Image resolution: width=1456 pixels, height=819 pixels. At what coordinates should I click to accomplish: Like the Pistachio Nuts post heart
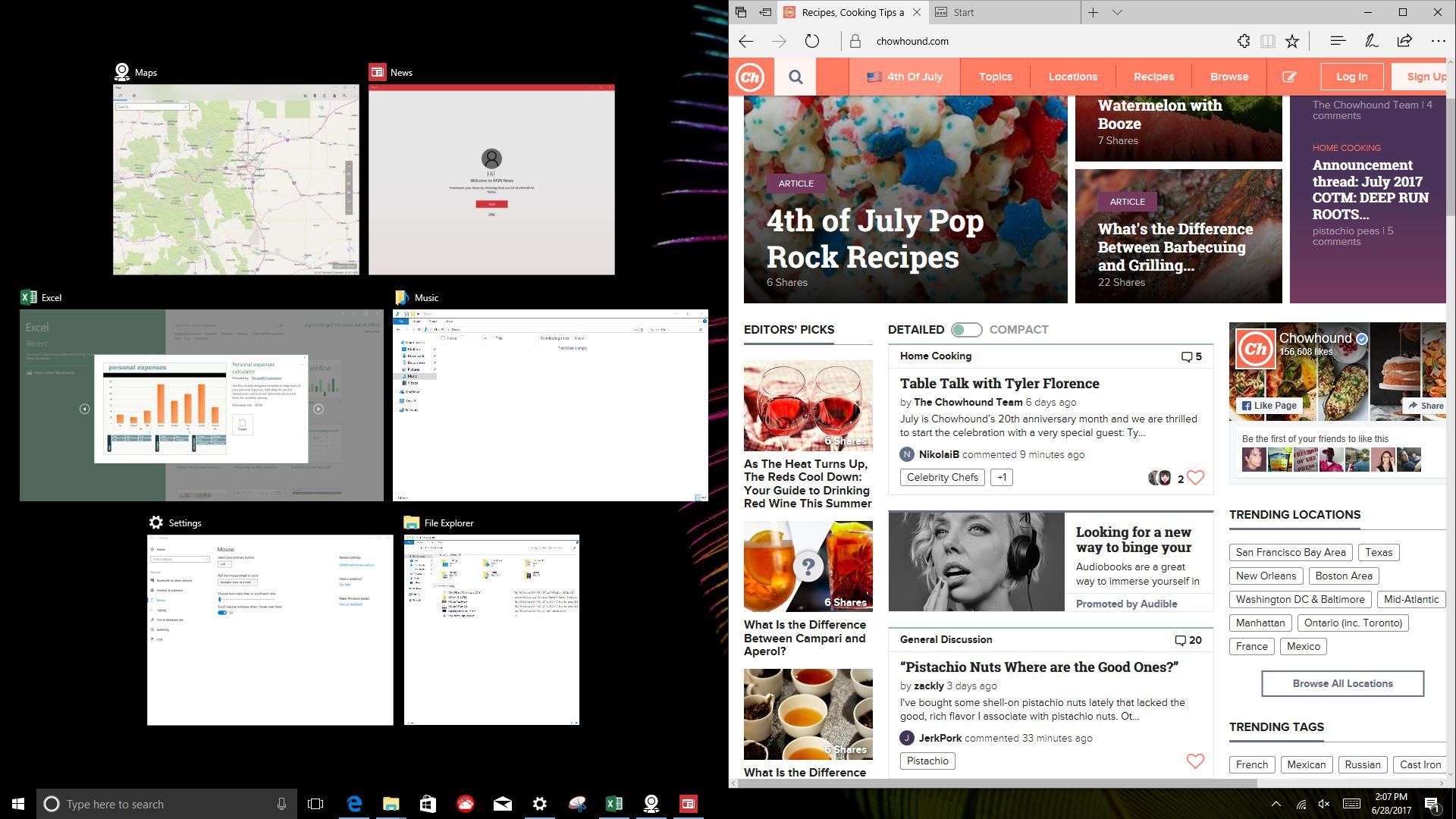click(1195, 761)
